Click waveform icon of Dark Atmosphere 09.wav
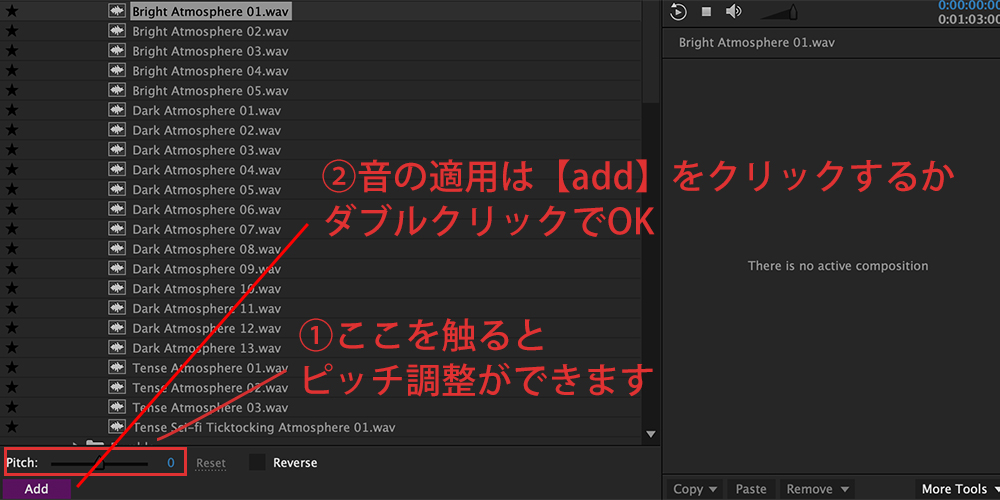Screen dimensions: 1000x500 [x=117, y=268]
